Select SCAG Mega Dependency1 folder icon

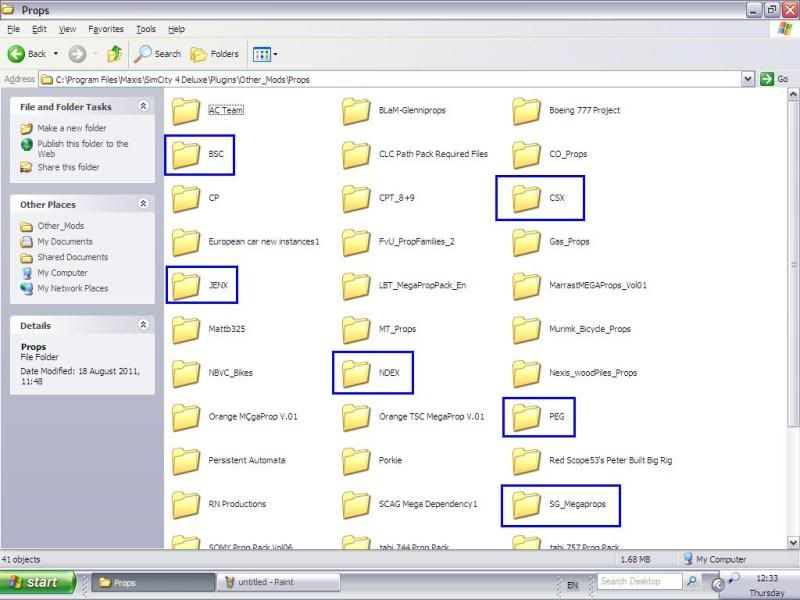click(x=356, y=505)
